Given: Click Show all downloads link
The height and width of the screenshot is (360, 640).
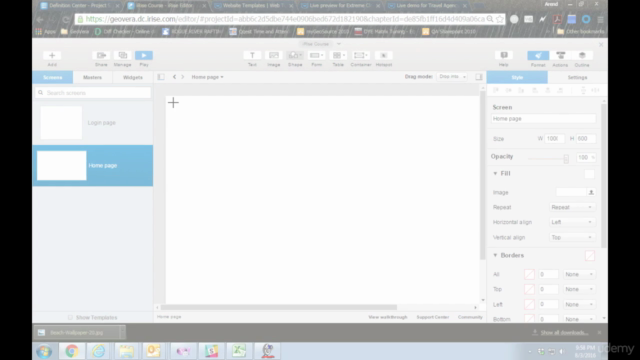Looking at the screenshot, I should pyautogui.click(x=564, y=333).
